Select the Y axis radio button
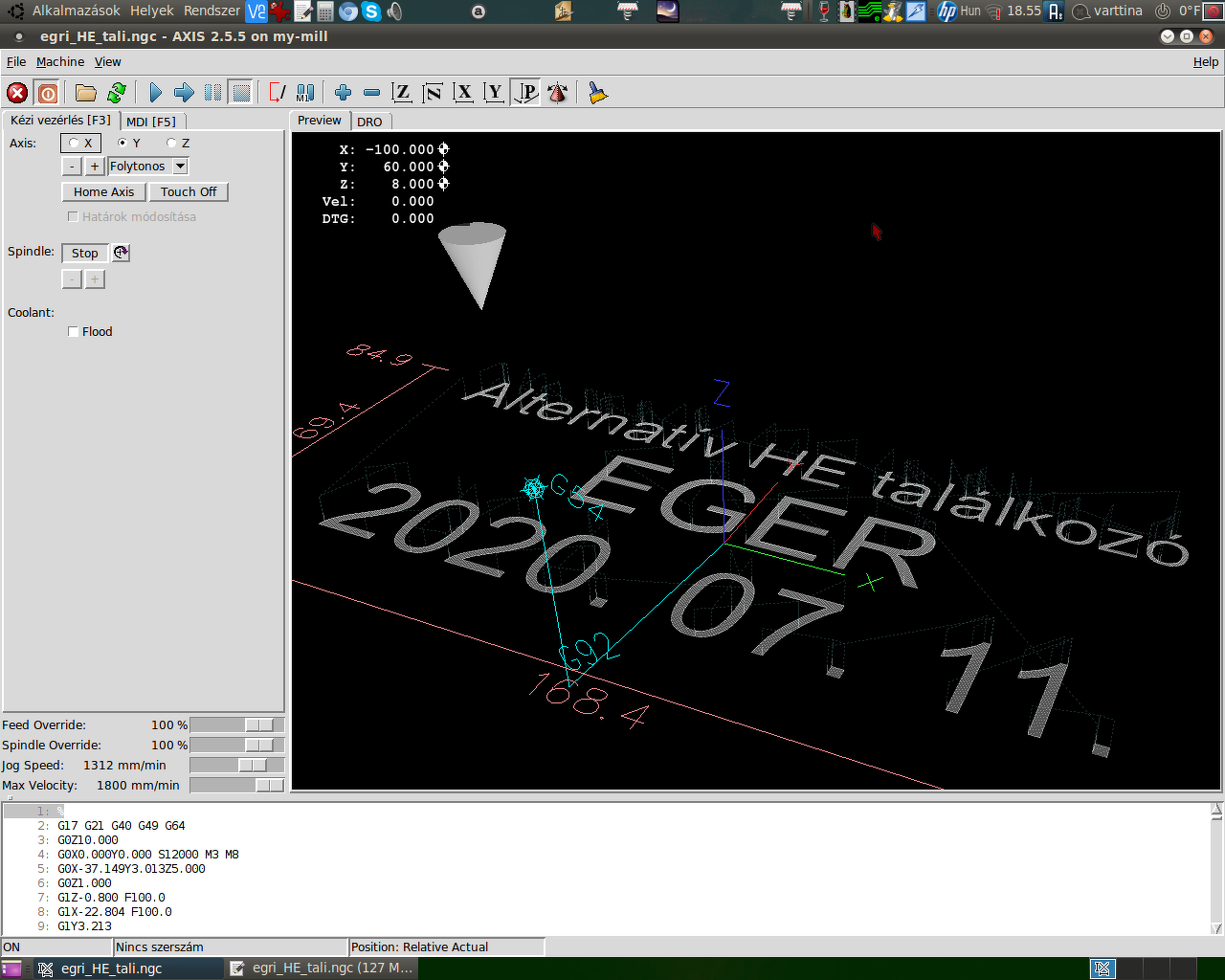The image size is (1225, 980). pyautogui.click(x=129, y=144)
